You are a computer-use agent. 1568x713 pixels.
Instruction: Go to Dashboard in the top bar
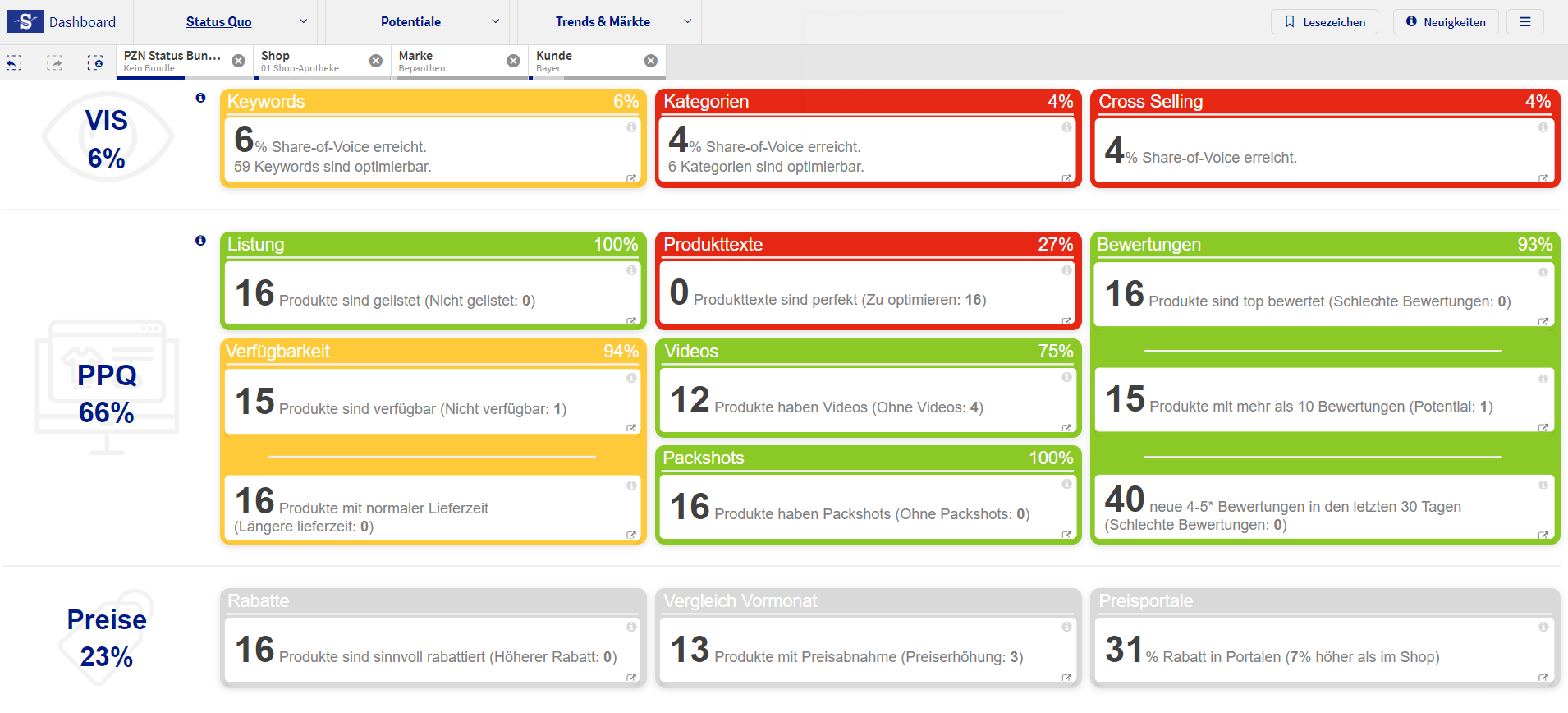(82, 22)
